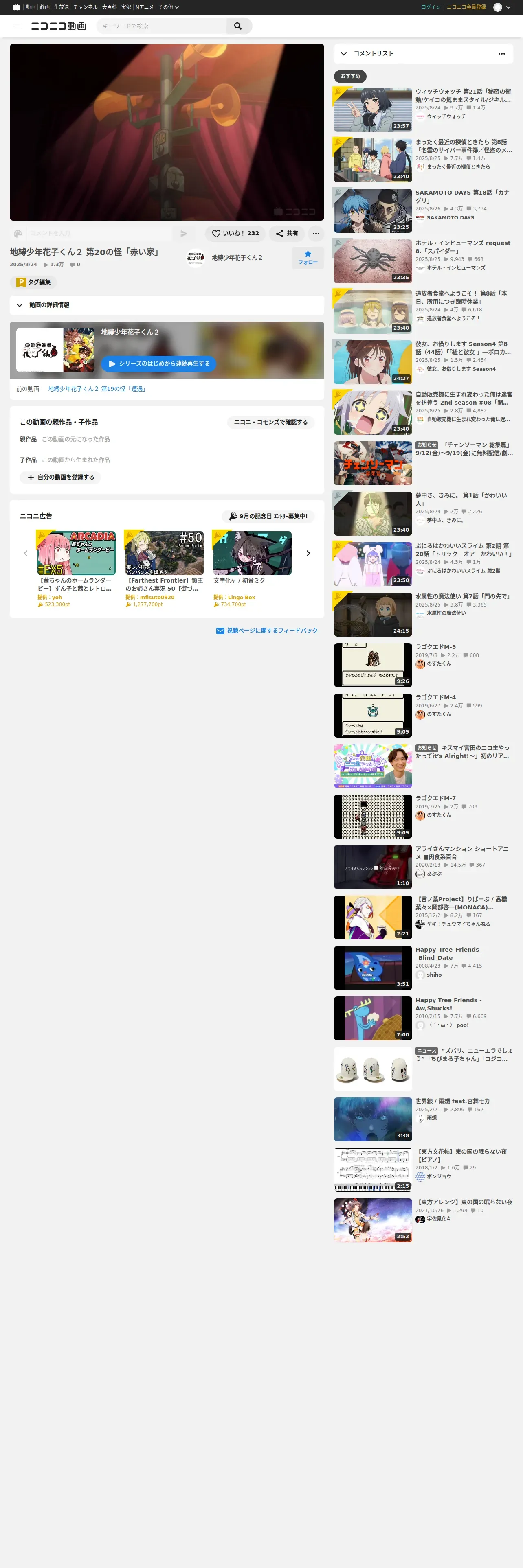Open the Farthest Frontier #50 ad thumbnail
The height and width of the screenshot is (1568, 523).
tap(165, 553)
